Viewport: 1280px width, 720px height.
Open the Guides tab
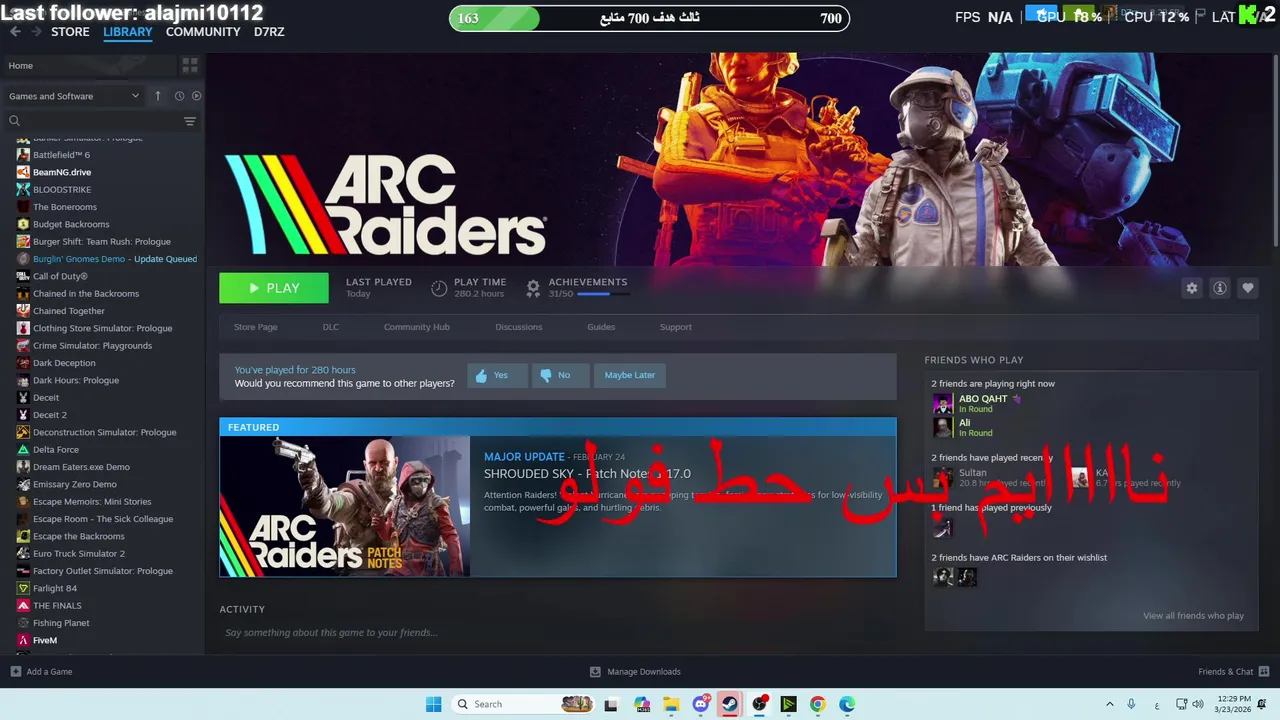pos(601,327)
